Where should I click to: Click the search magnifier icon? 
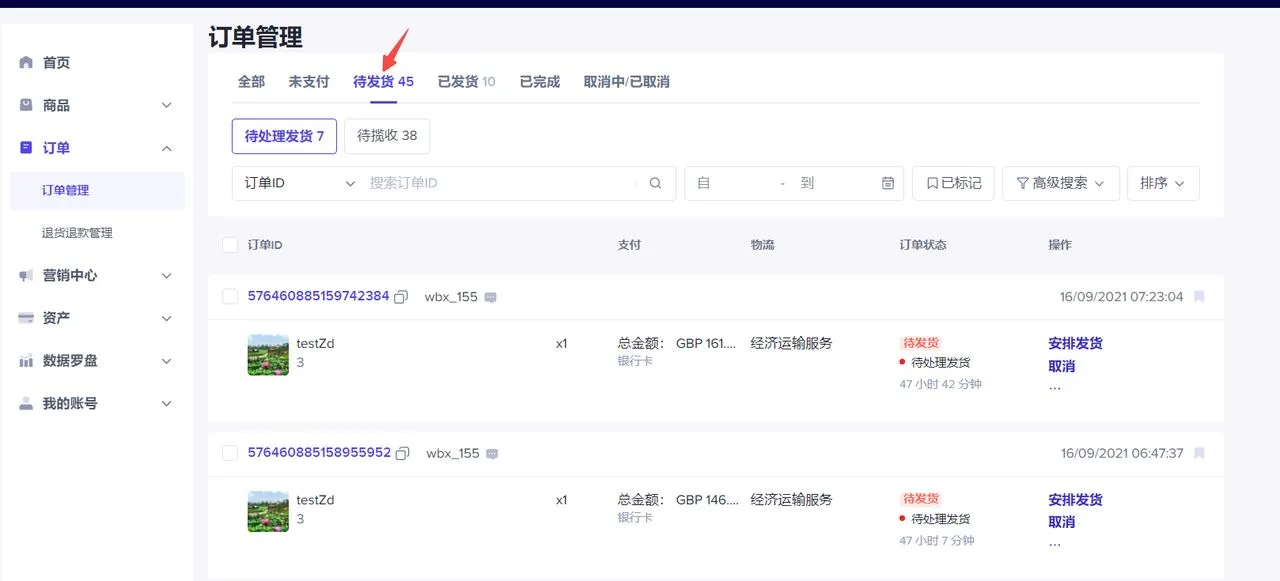click(x=656, y=183)
